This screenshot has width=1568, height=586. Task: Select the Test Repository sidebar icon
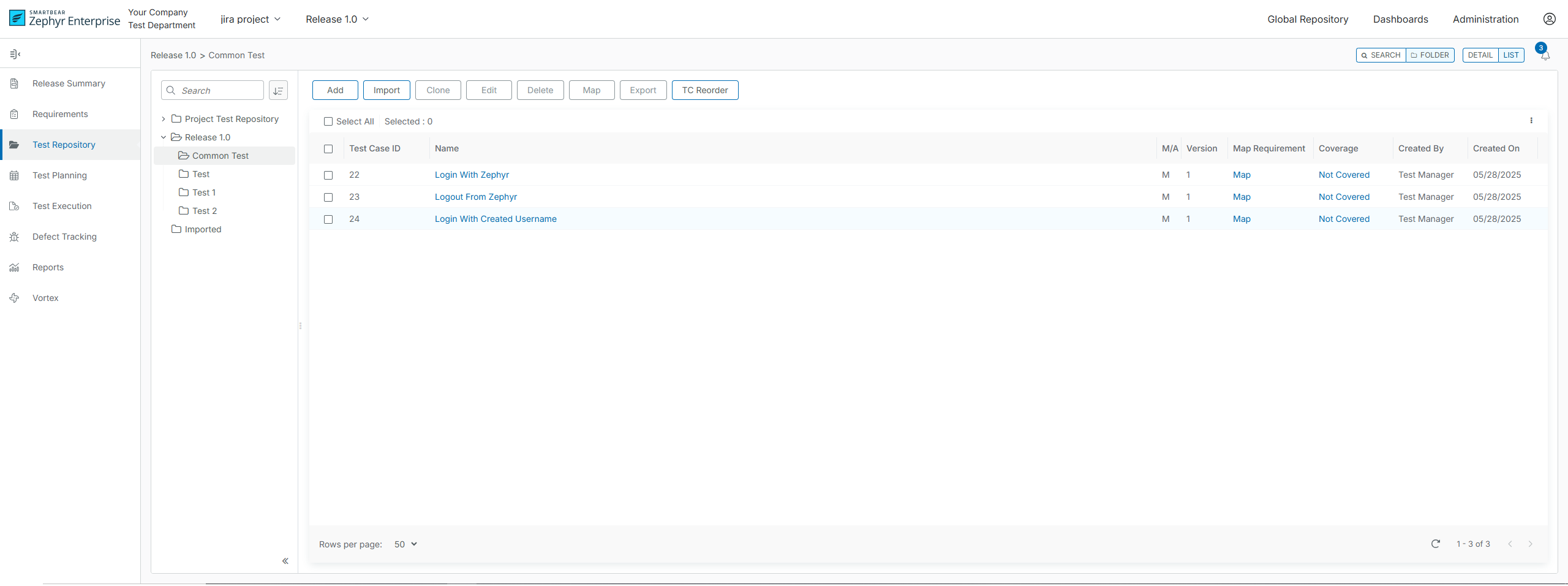(14, 145)
